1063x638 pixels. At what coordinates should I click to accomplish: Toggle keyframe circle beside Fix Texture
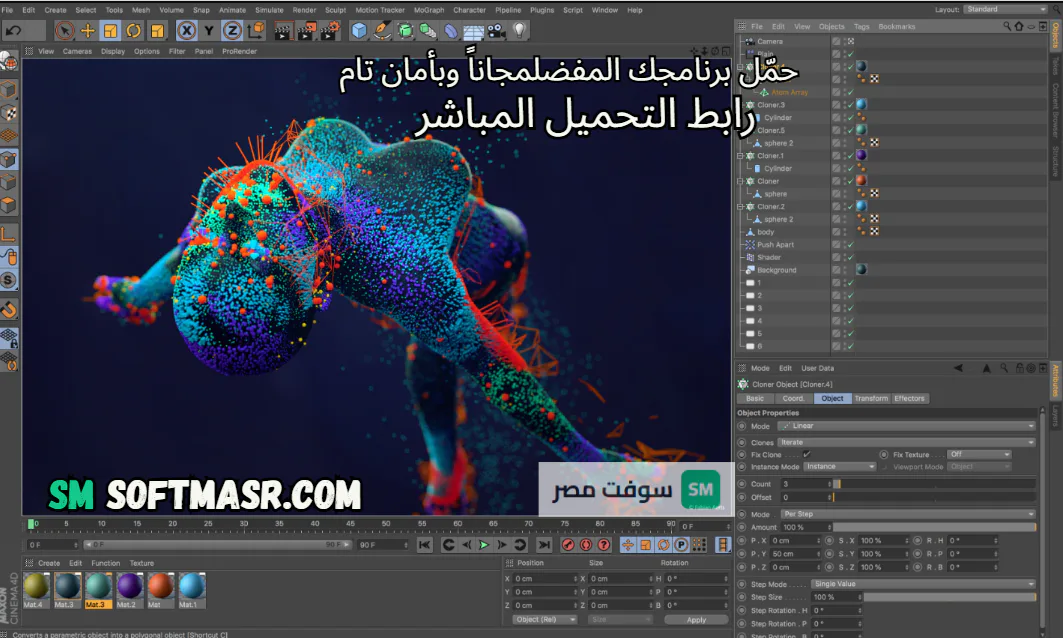(883, 455)
